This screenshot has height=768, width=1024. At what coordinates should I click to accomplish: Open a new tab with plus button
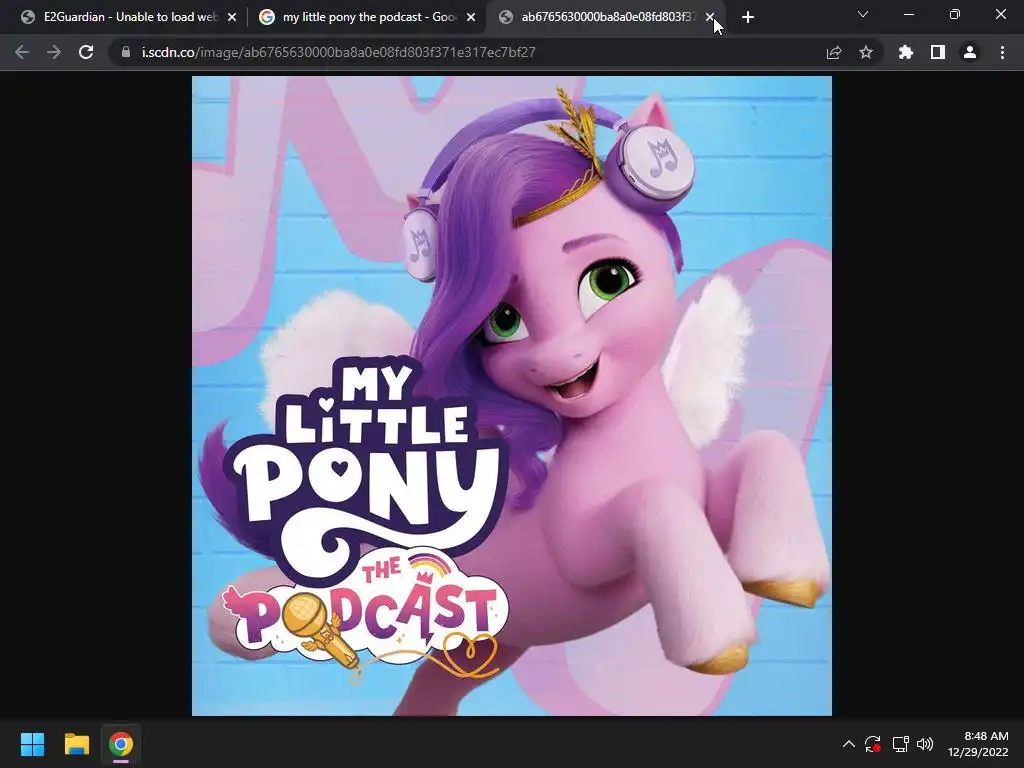click(x=748, y=17)
